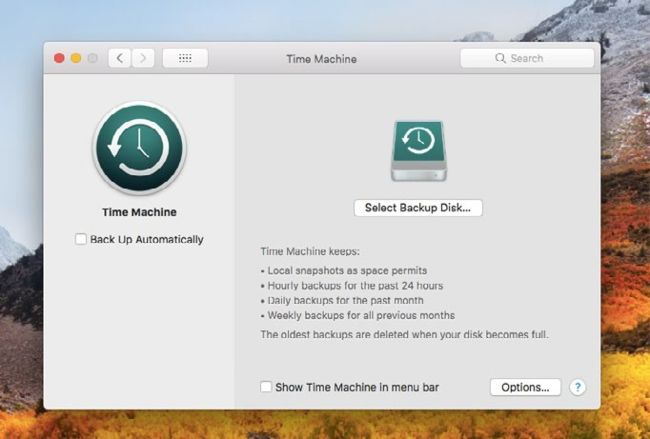Click 'Time Machine keeps:' text
Screen dimensions: 650x439
click(310, 251)
